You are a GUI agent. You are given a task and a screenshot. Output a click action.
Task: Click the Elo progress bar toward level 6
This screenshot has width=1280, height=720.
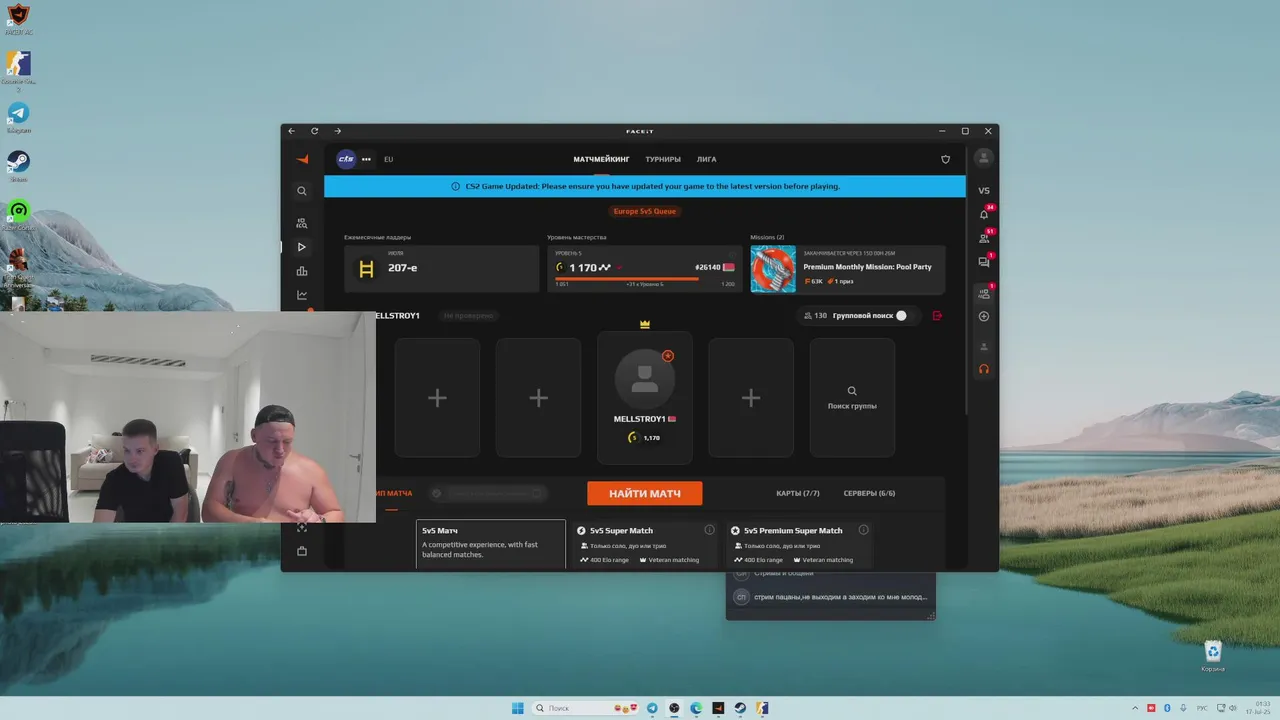[645, 279]
